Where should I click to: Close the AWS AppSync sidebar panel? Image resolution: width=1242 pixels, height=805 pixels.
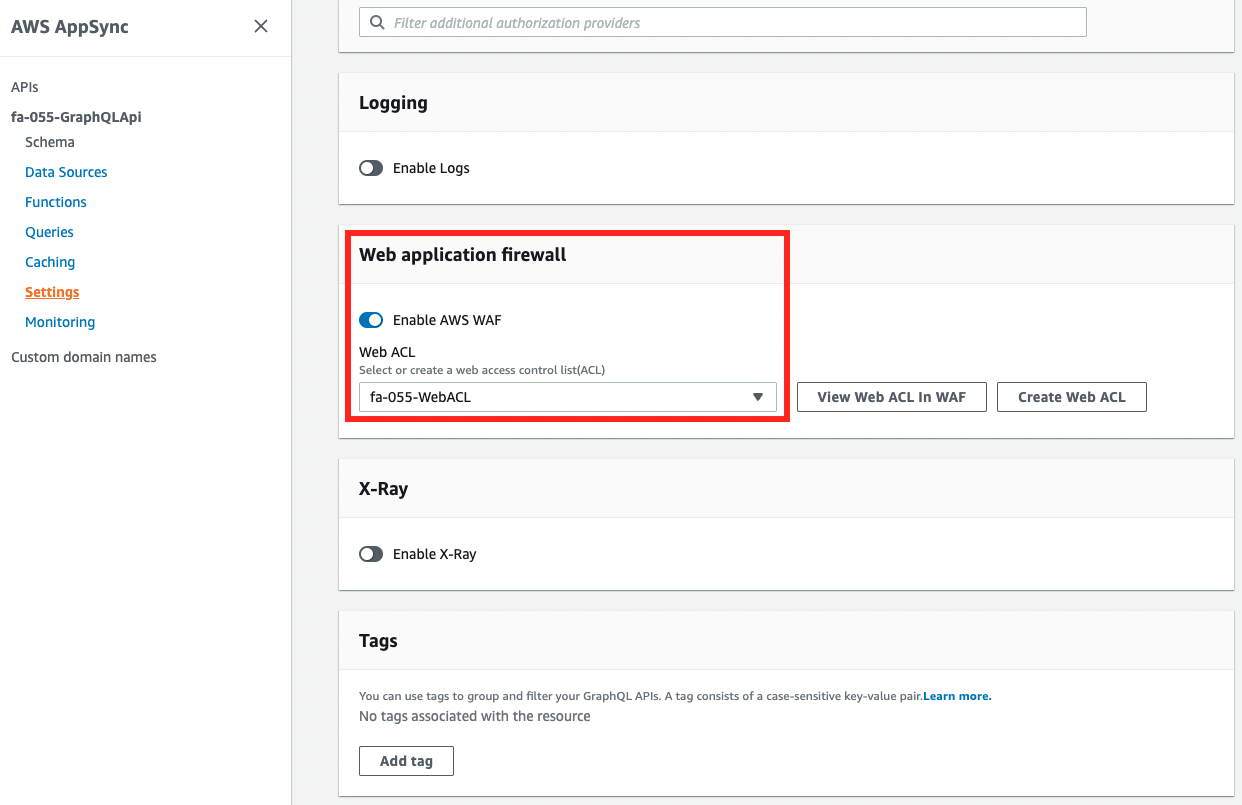click(x=261, y=26)
